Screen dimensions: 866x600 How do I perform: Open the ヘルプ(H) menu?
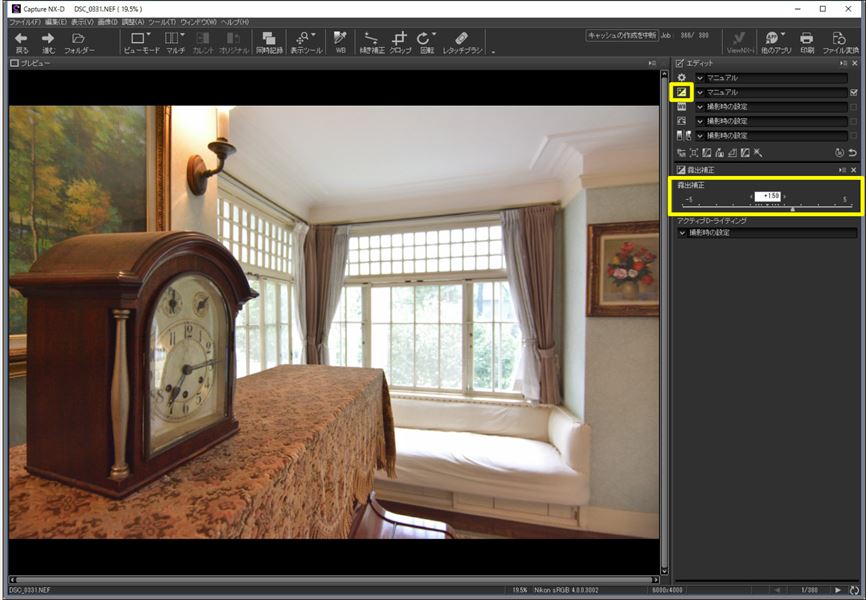pyautogui.click(x=235, y=22)
